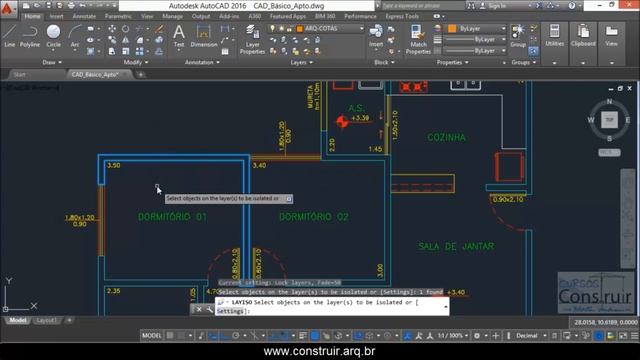This screenshot has height=360, width=640.
Task: Open the Clipboard panel
Action: [583, 36]
